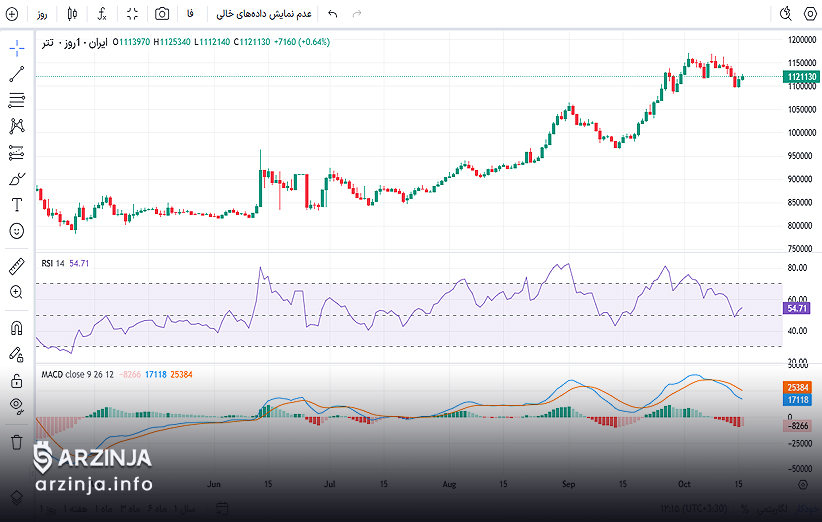
Task: Open the Fibonacci retracement tool
Action: click(17, 100)
